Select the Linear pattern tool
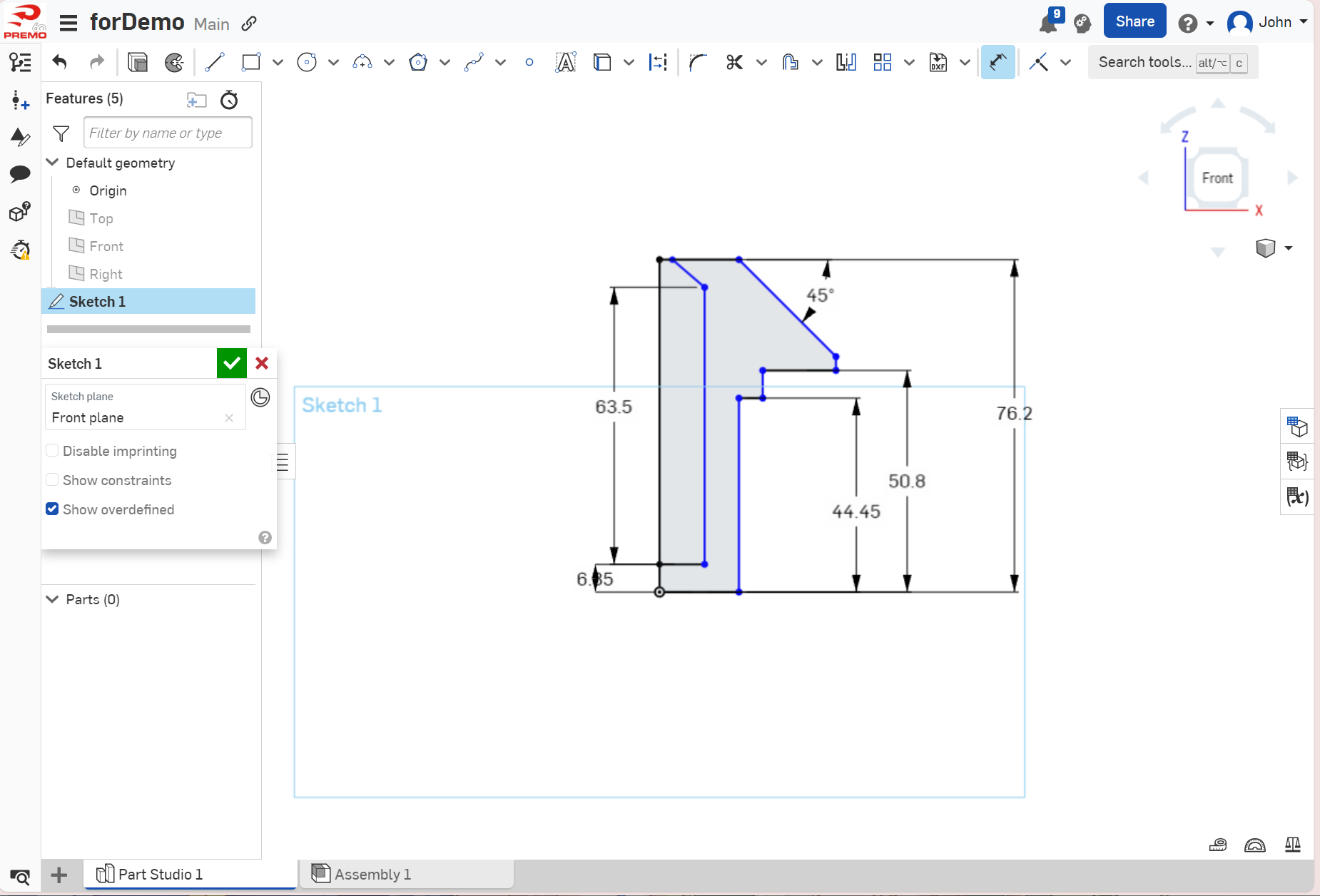Image resolution: width=1320 pixels, height=896 pixels. pyautogui.click(x=883, y=63)
